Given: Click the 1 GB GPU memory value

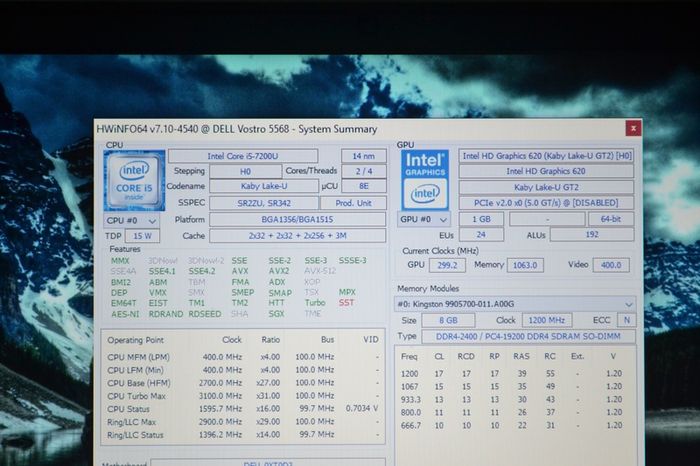Looking at the screenshot, I should (x=481, y=219).
